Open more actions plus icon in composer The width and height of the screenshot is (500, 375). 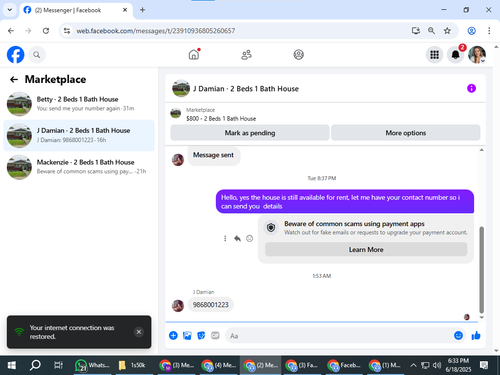pos(173,335)
